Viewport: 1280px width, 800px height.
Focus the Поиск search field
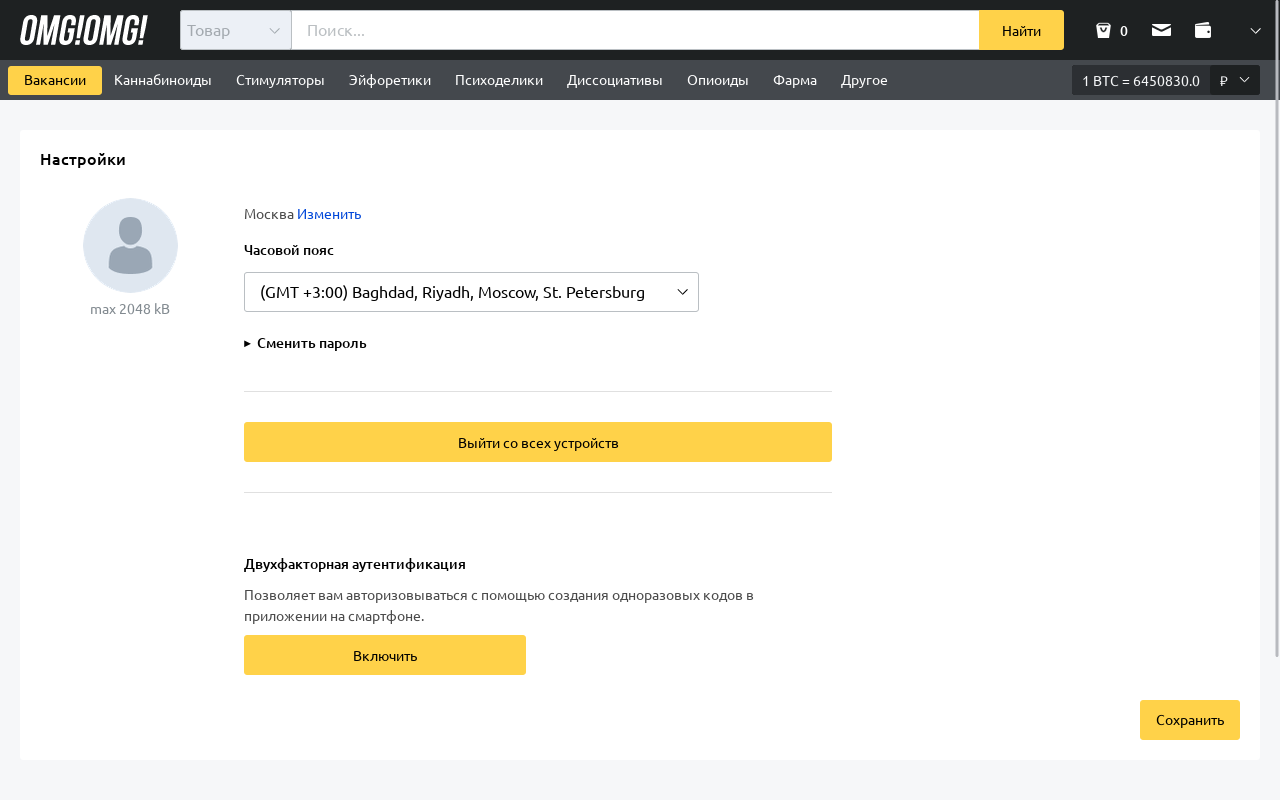[x=635, y=30]
